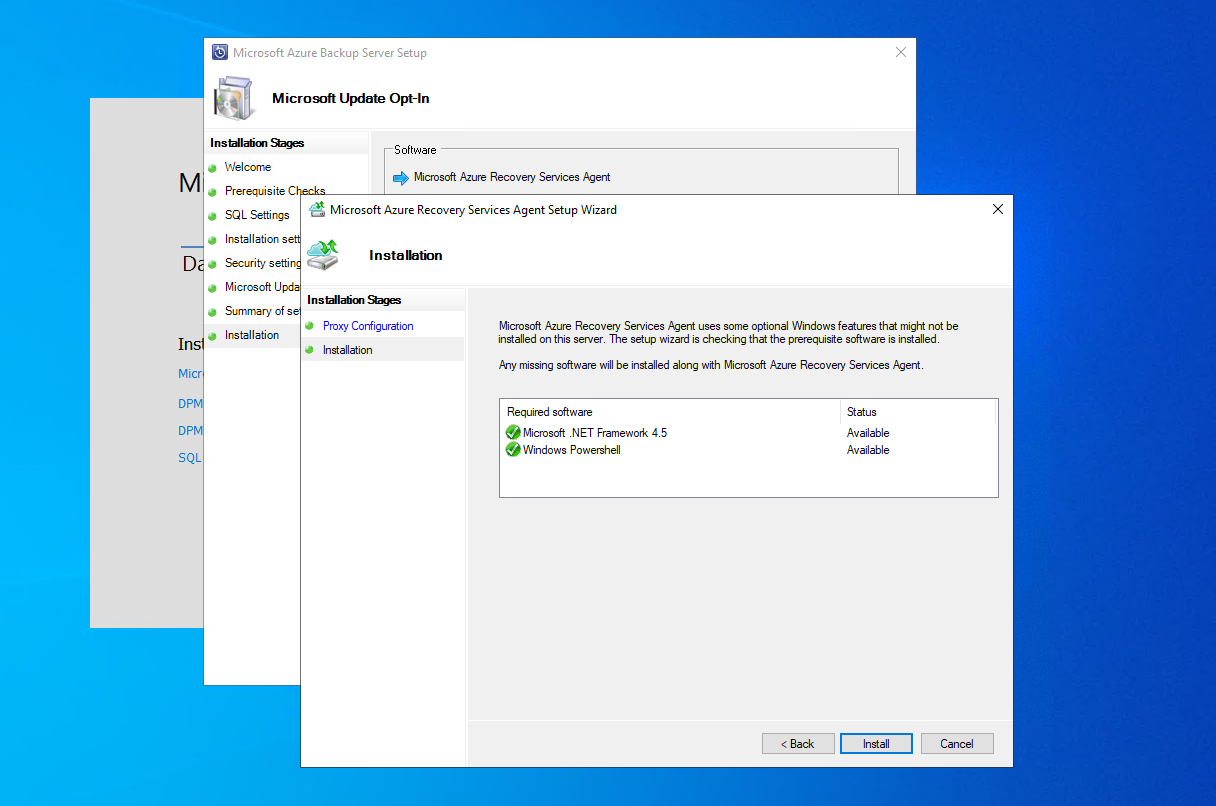Click the green bullet beside Welcome
Viewport: 1216px width, 806px height.
[212, 168]
